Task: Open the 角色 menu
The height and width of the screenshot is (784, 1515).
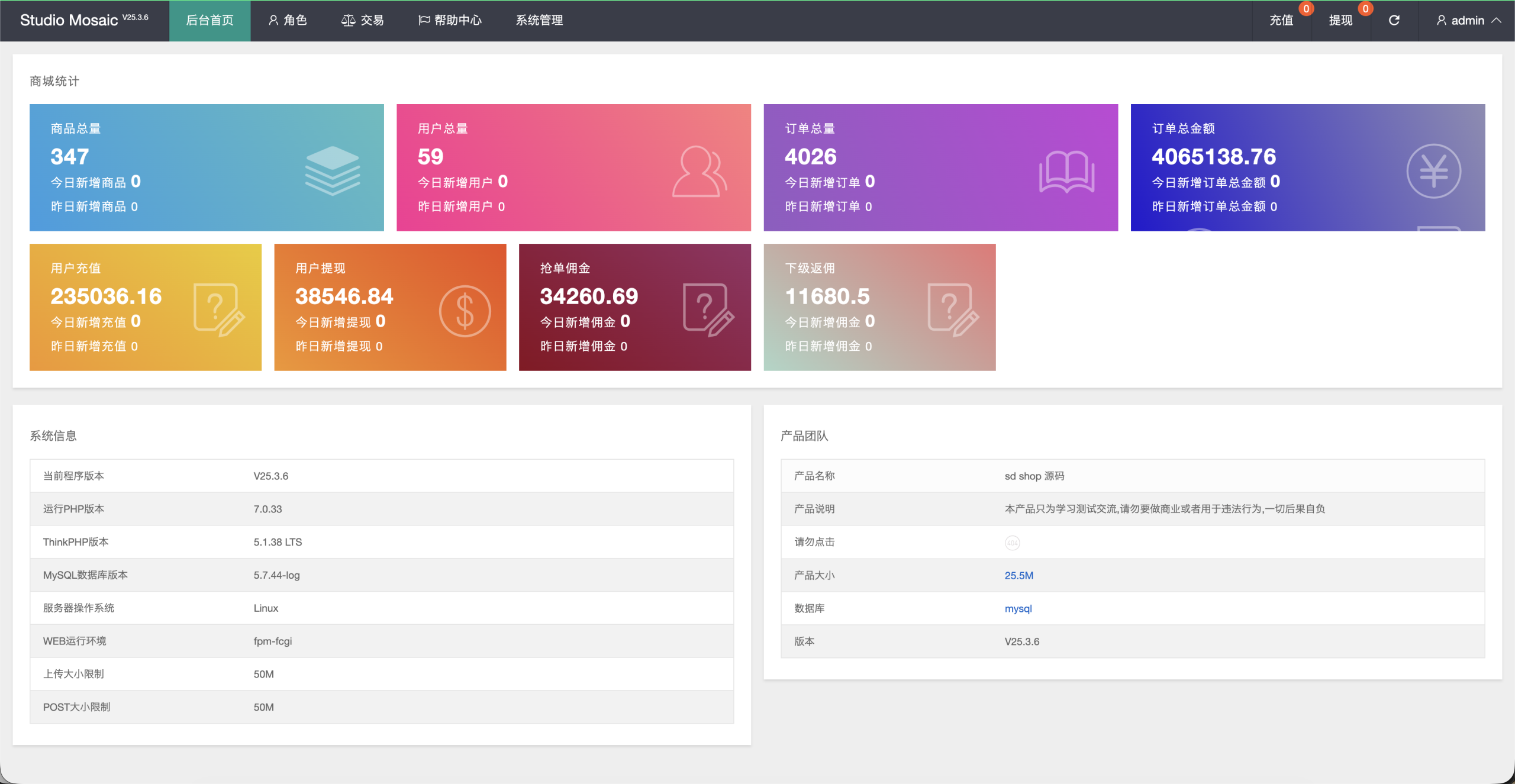Action: tap(288, 21)
